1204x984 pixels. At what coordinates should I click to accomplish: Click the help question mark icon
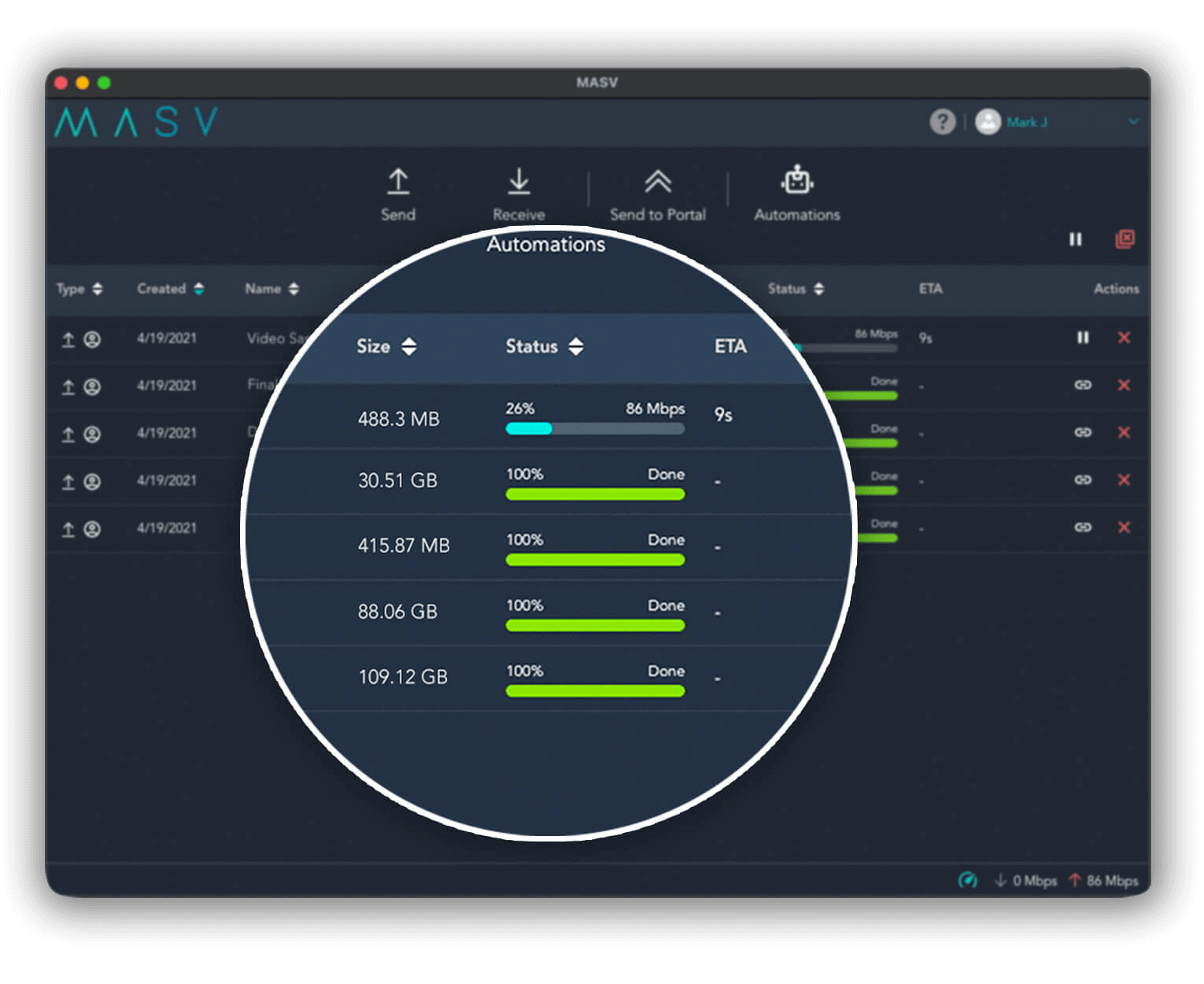pyautogui.click(x=942, y=122)
